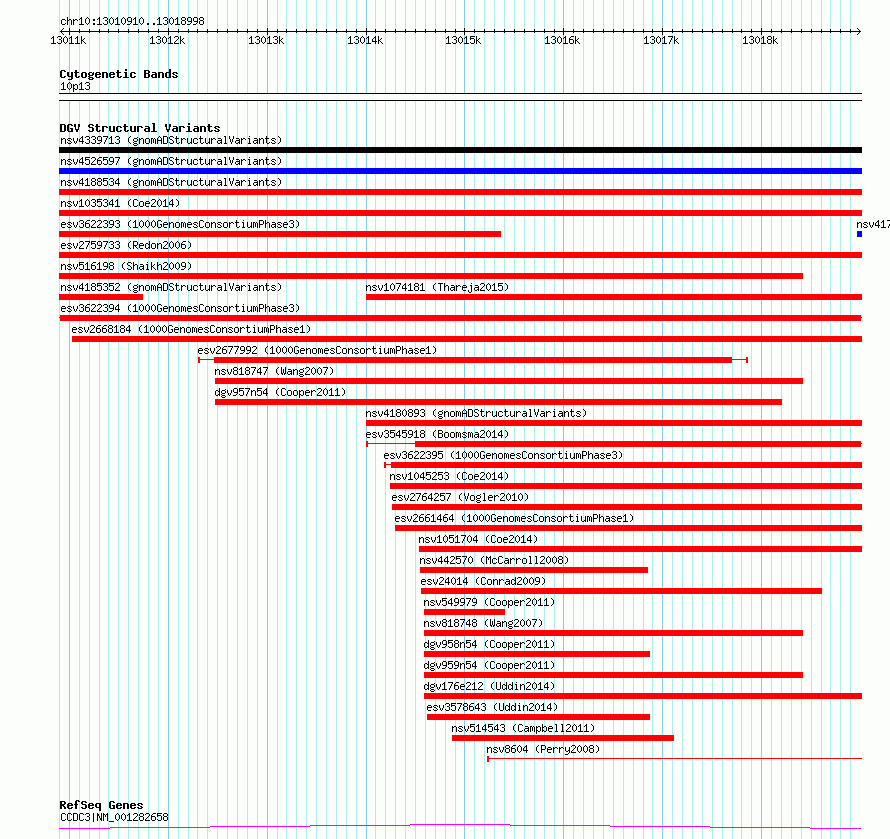Click esv2661464 1000Genomes Phase1 label
The width and height of the screenshot is (890, 839).
pos(514,518)
